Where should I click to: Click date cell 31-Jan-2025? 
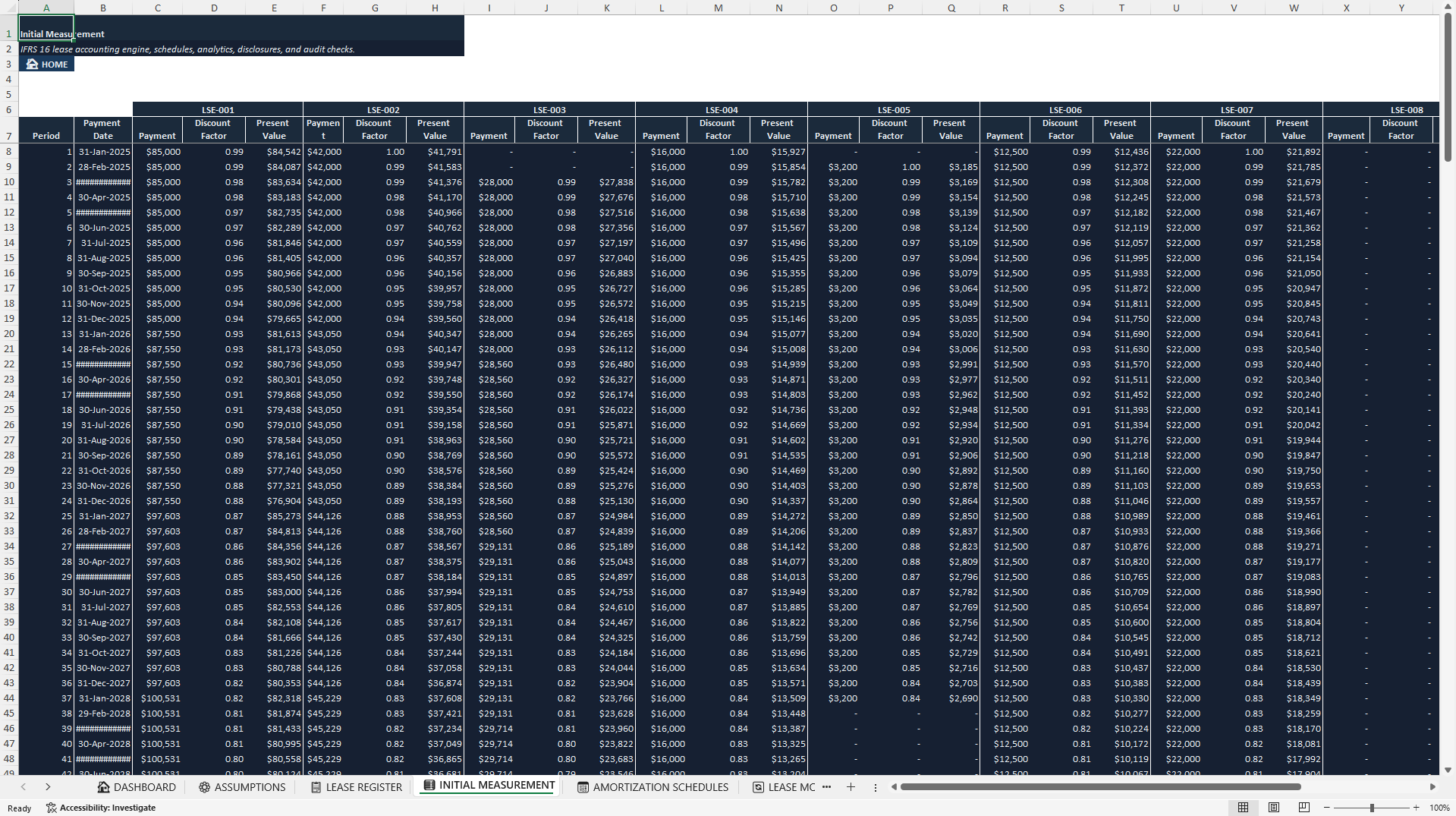(103, 152)
